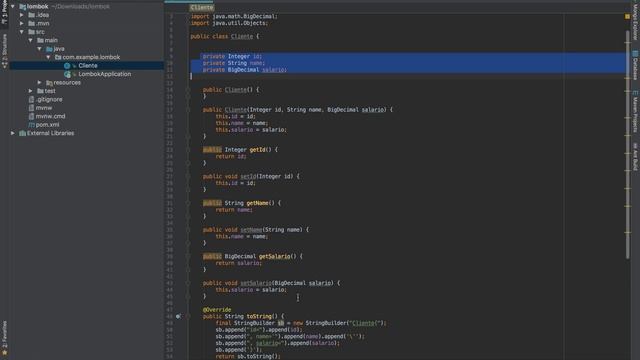Click the editor vertical scrollbar thumb

click(x=628, y=144)
